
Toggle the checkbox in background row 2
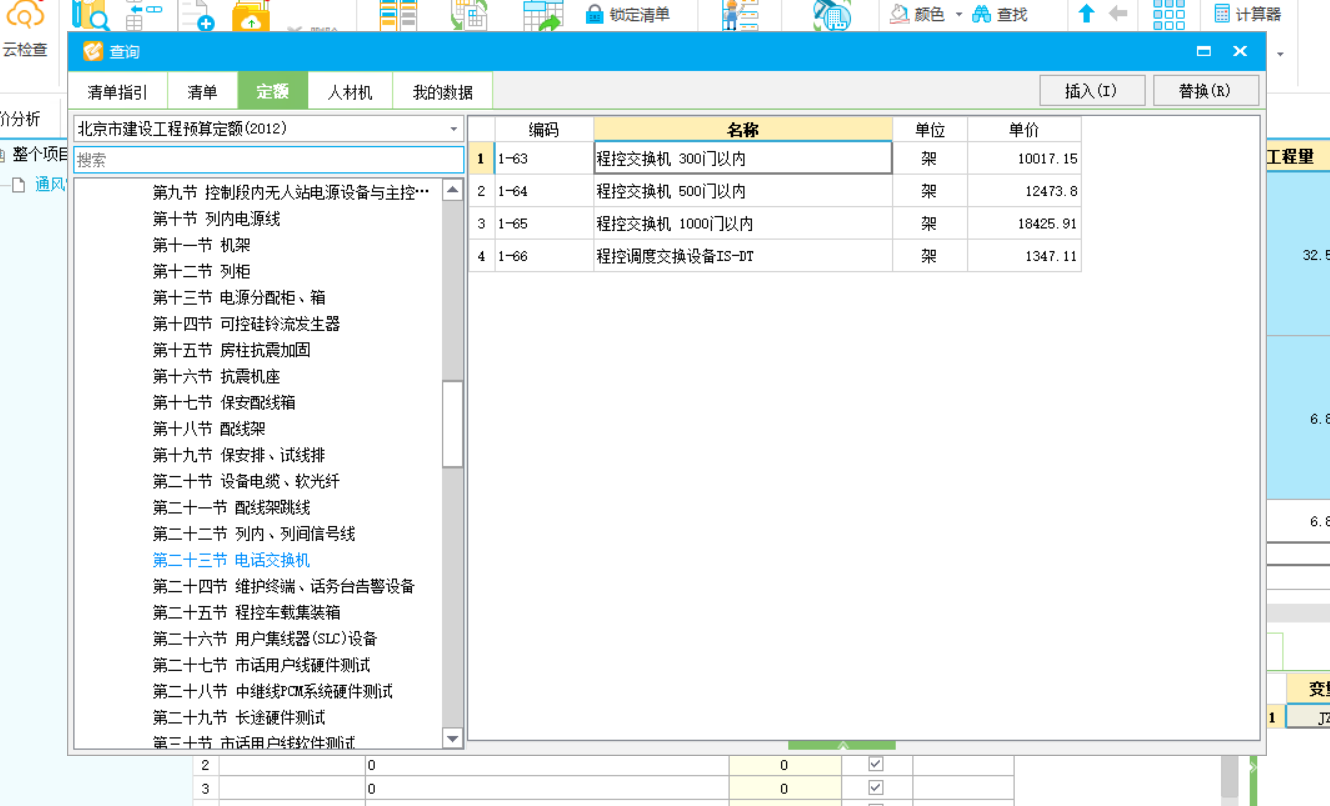click(876, 763)
